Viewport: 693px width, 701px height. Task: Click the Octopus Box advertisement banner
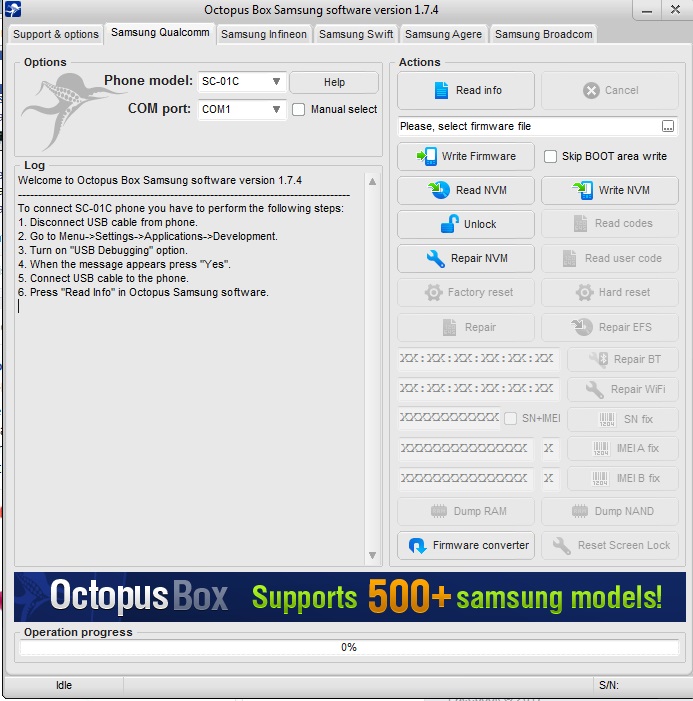(350, 597)
